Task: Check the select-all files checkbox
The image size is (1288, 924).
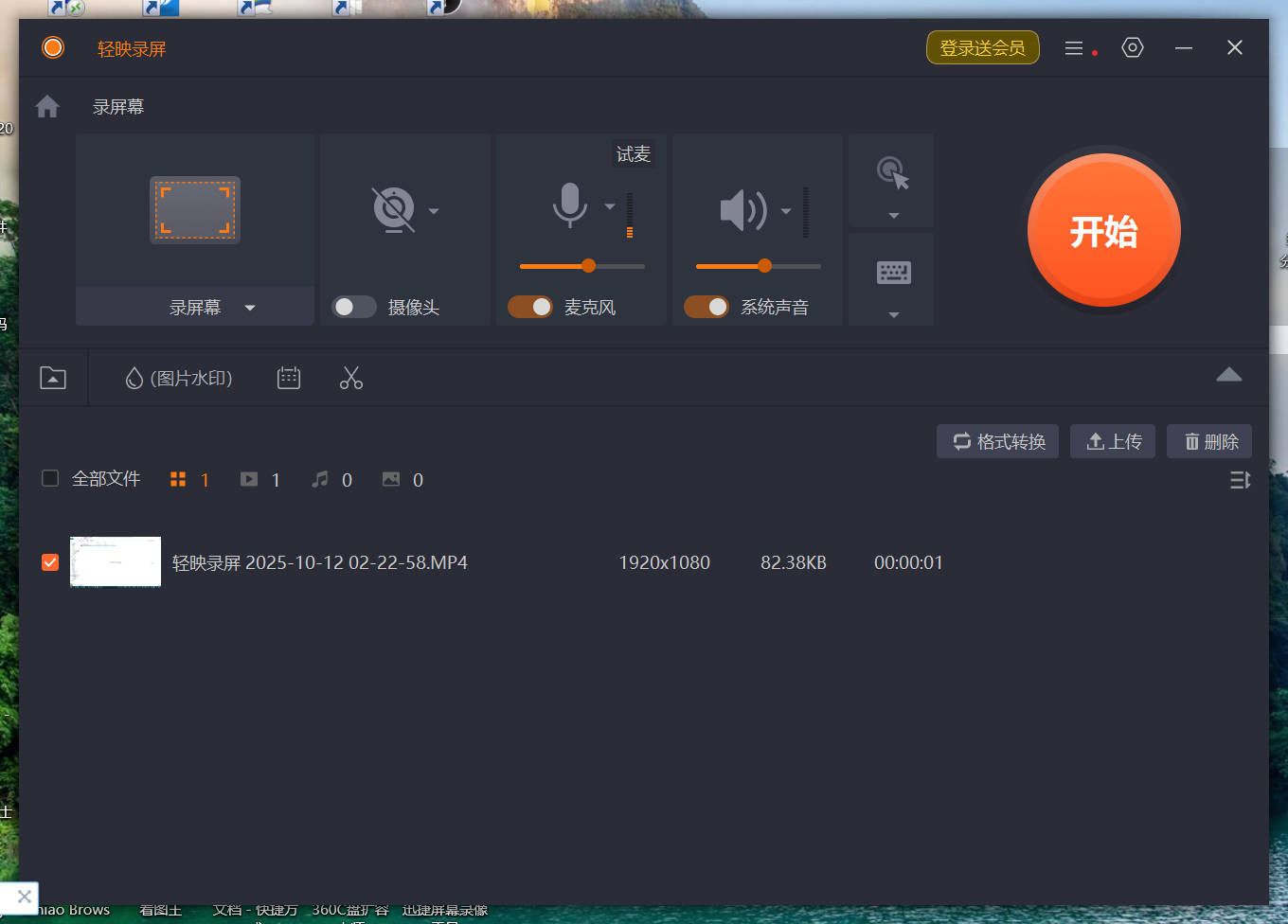Action: click(x=50, y=479)
